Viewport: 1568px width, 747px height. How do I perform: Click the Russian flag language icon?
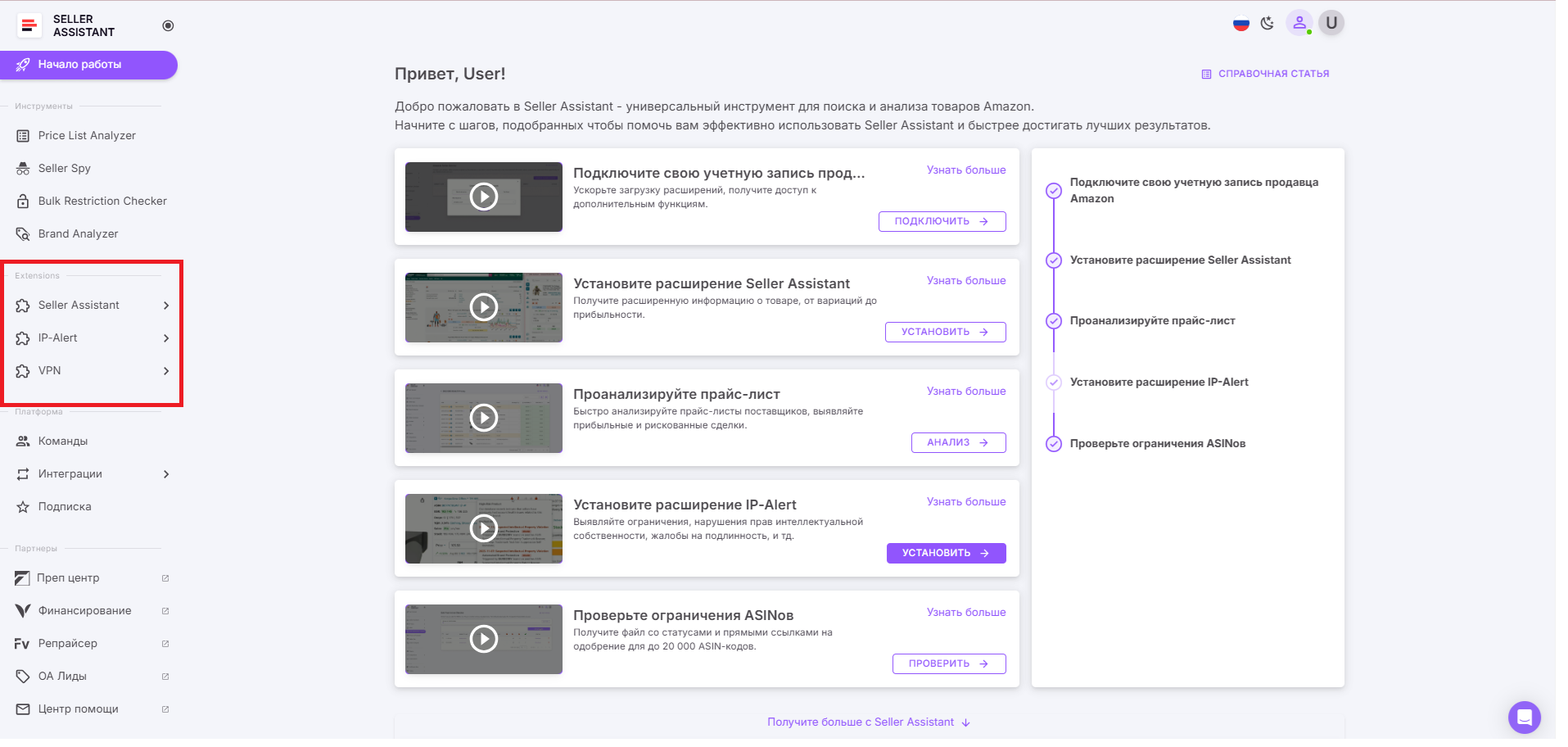[x=1240, y=24]
